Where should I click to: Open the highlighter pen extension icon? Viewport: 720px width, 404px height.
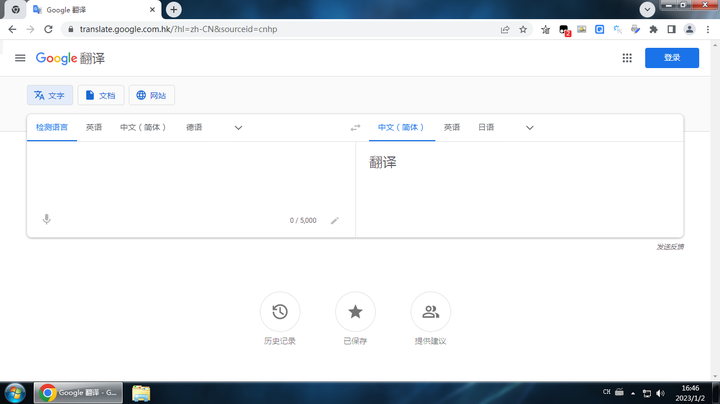tap(636, 29)
